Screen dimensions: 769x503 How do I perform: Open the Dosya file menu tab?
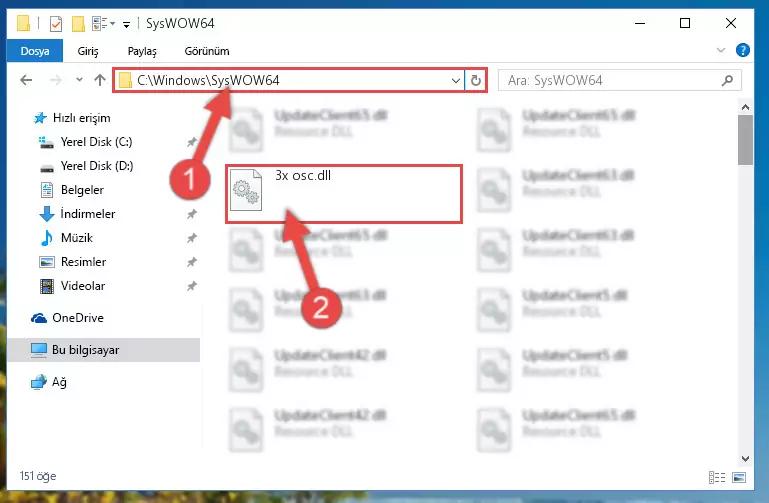coord(35,51)
